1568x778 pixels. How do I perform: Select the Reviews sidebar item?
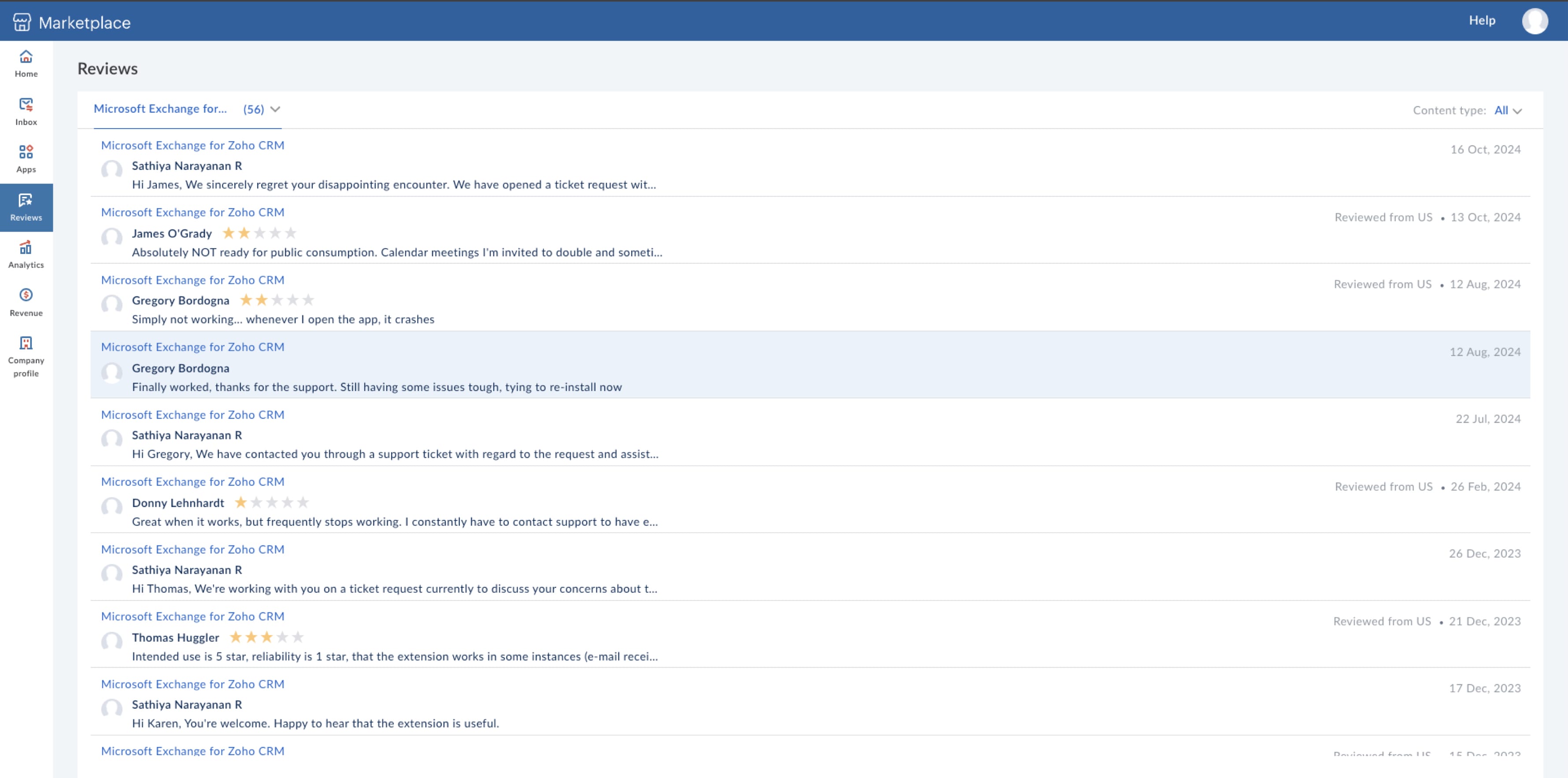coord(26,207)
